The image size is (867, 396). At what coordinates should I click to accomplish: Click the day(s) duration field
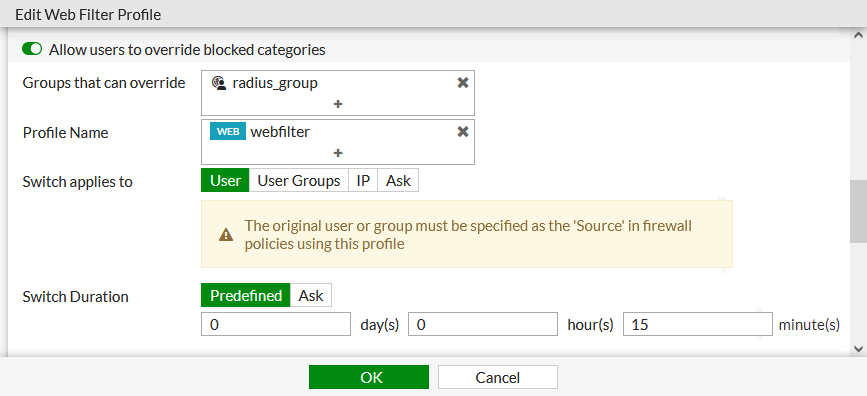276,324
